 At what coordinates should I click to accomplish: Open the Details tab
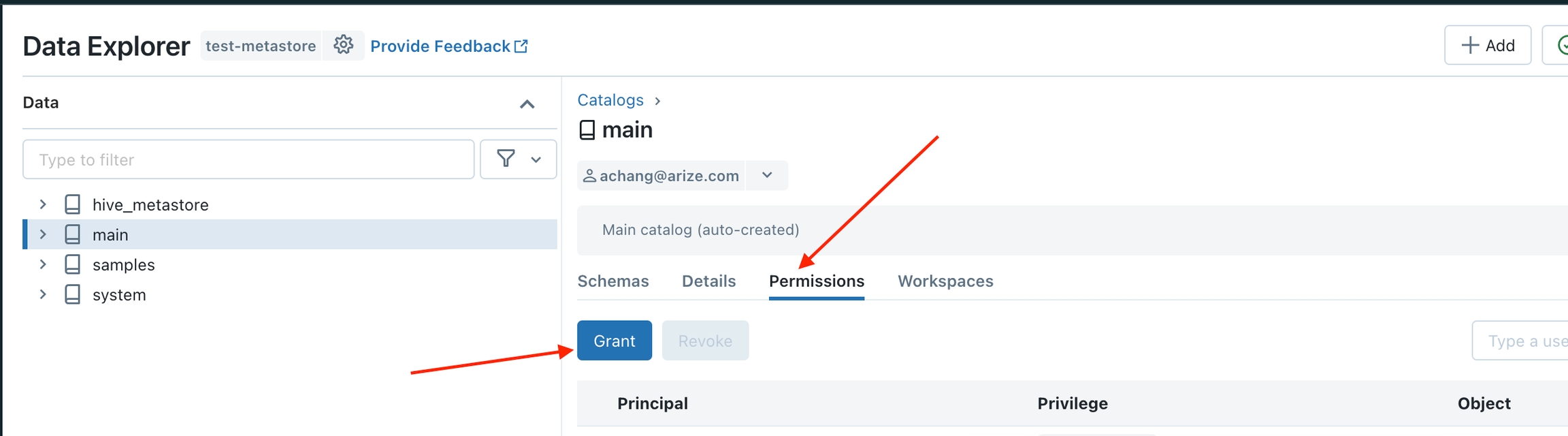pyautogui.click(x=708, y=281)
